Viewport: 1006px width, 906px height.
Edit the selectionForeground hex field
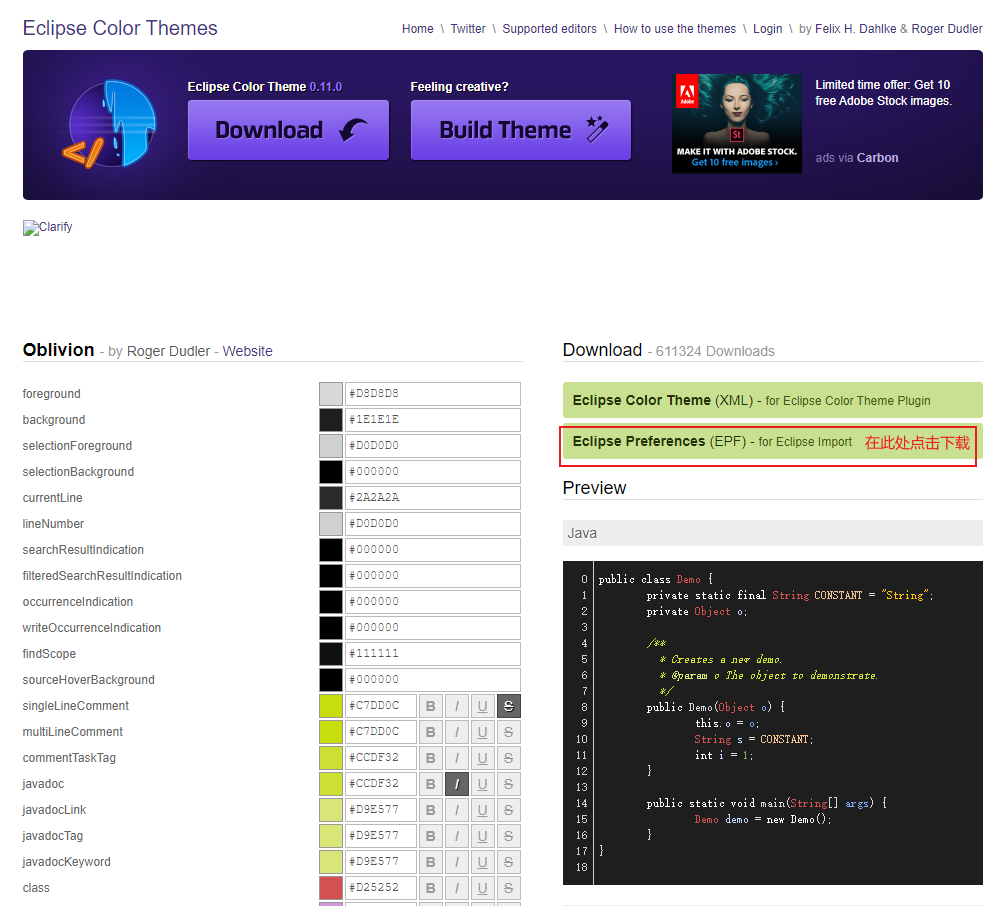point(432,446)
